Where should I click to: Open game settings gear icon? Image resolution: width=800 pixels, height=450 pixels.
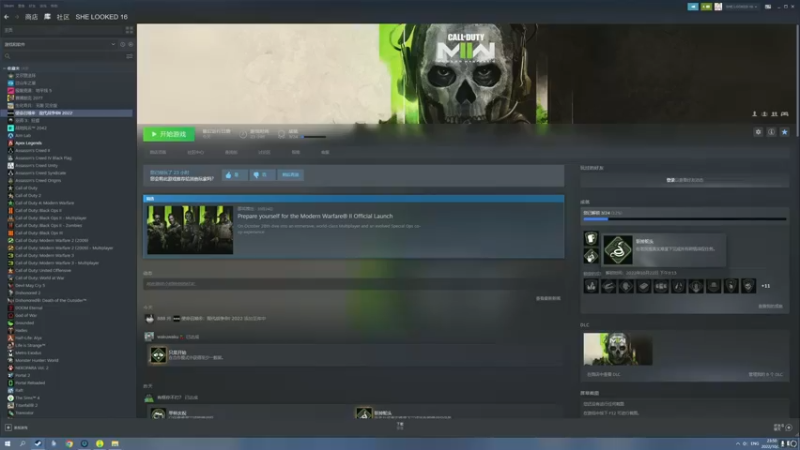(758, 132)
